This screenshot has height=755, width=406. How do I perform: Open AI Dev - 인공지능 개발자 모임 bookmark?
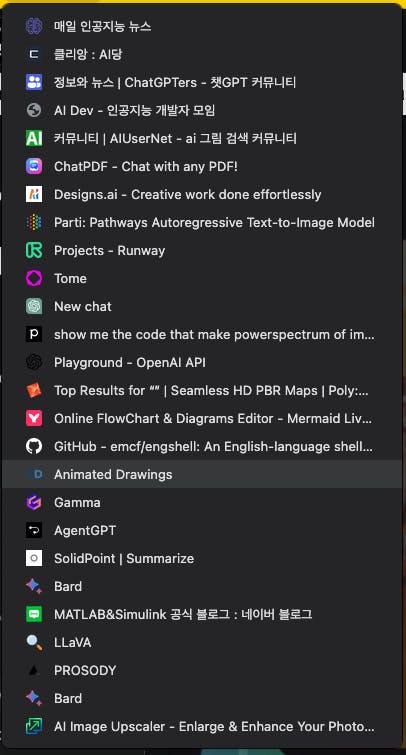click(202, 110)
